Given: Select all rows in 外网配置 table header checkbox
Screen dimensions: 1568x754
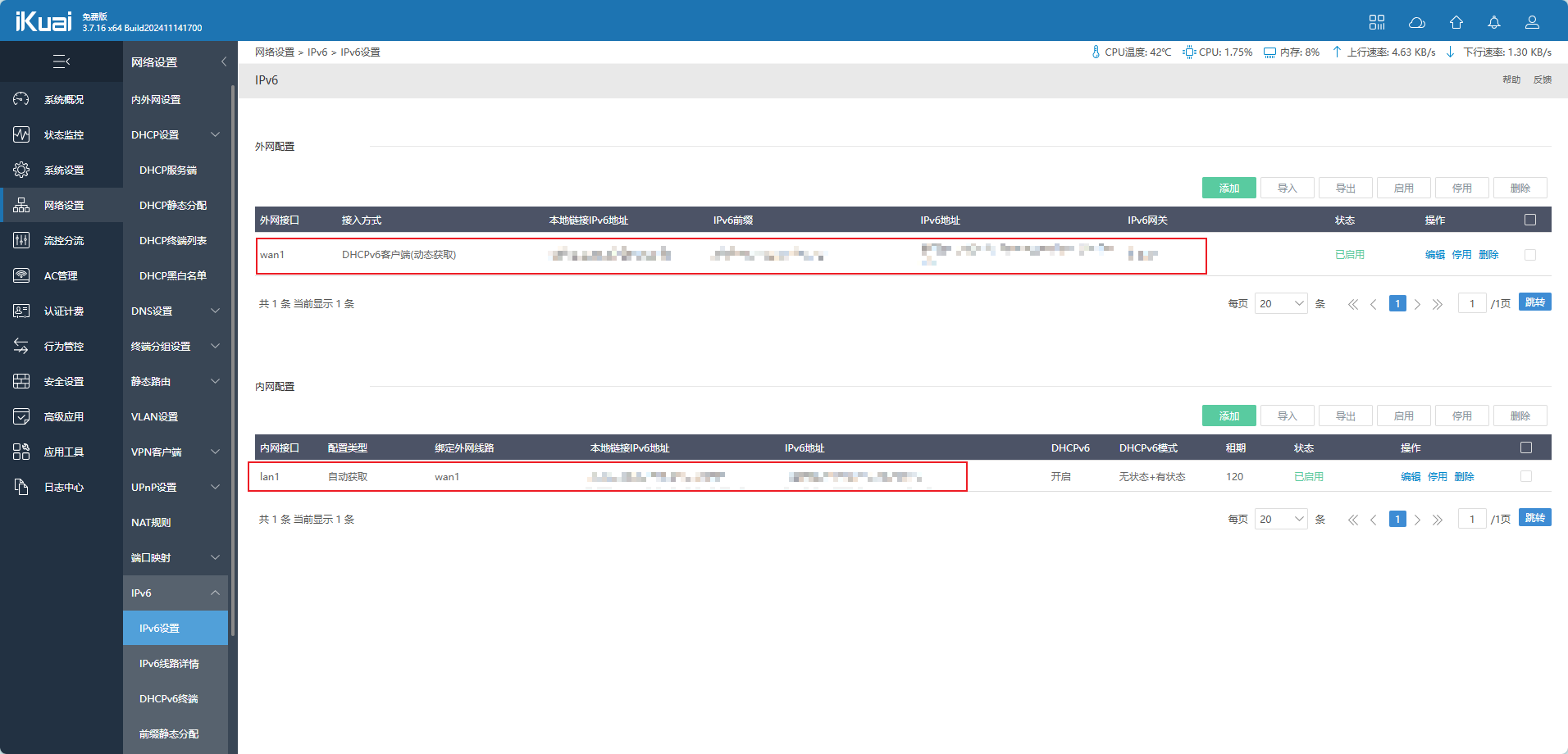Looking at the screenshot, I should tap(1529, 220).
